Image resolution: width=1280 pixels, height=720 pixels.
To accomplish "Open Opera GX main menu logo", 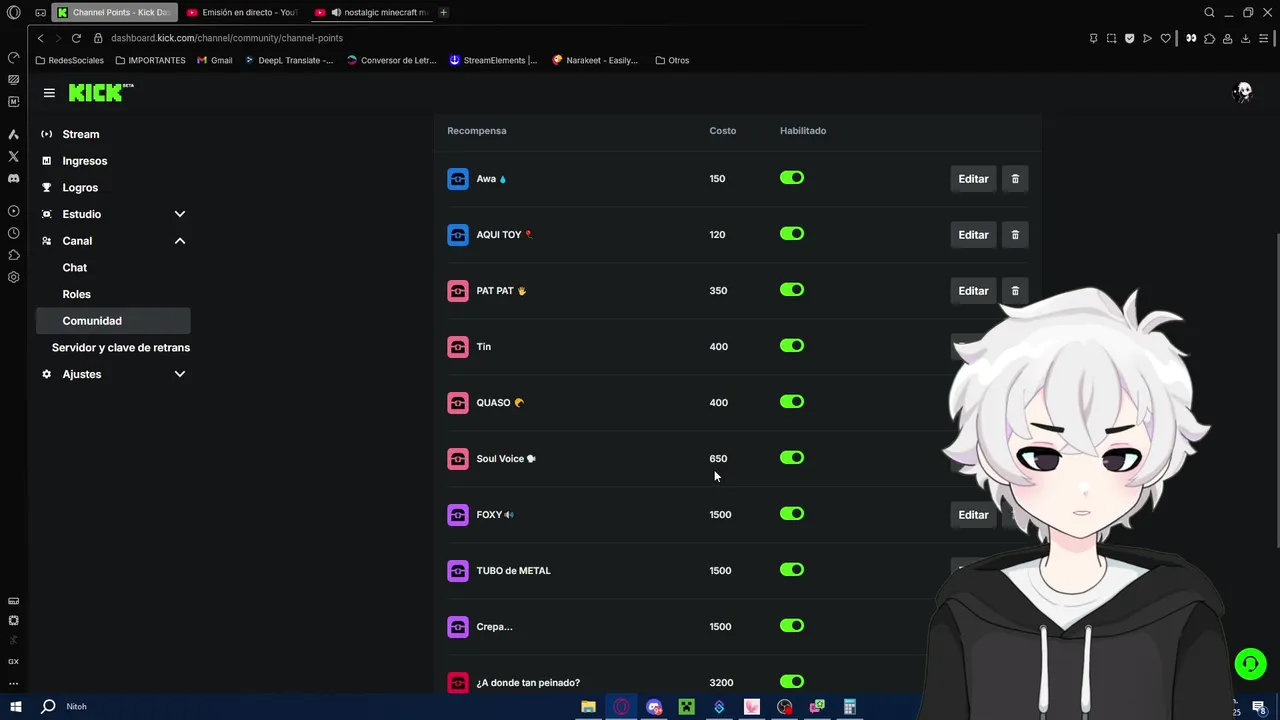I will point(13,13).
